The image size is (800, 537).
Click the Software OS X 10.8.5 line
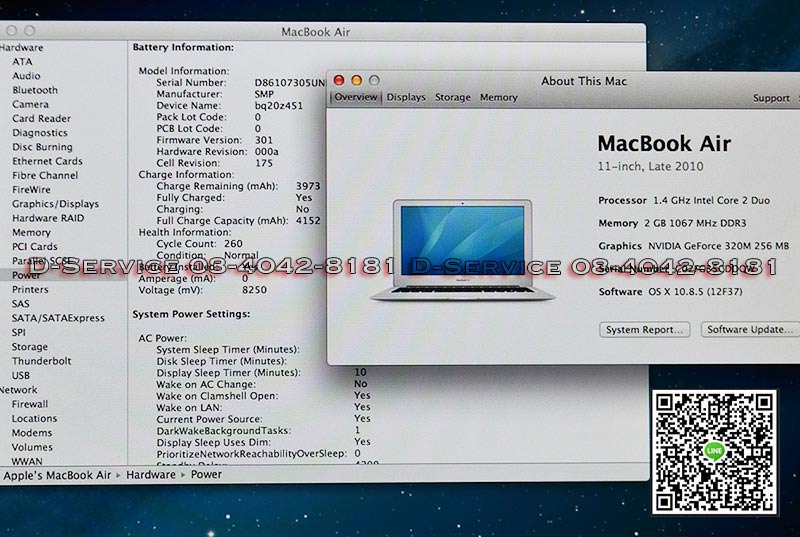[670, 292]
